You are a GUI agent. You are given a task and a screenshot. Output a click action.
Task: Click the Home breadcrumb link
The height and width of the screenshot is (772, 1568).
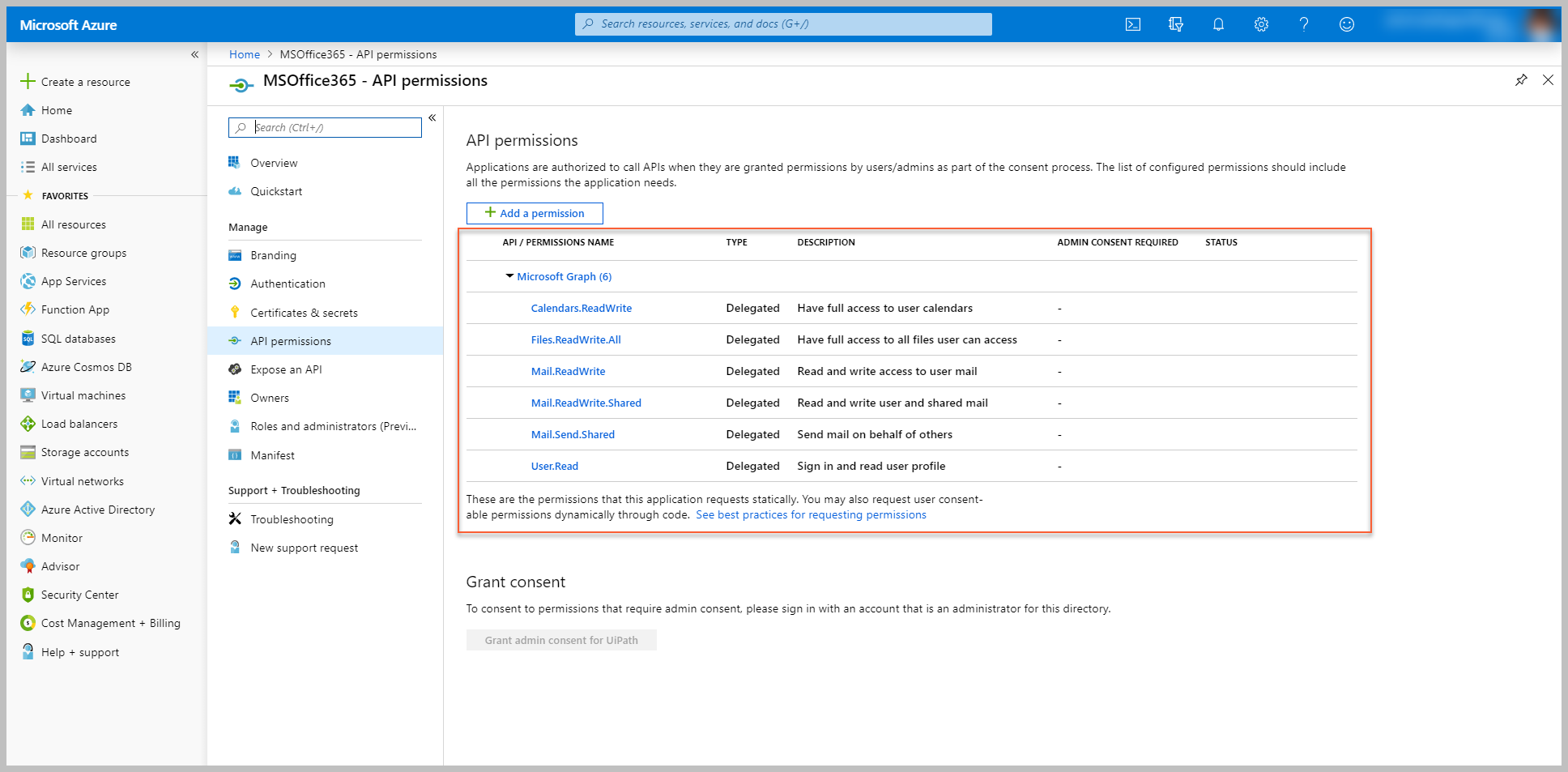click(245, 54)
